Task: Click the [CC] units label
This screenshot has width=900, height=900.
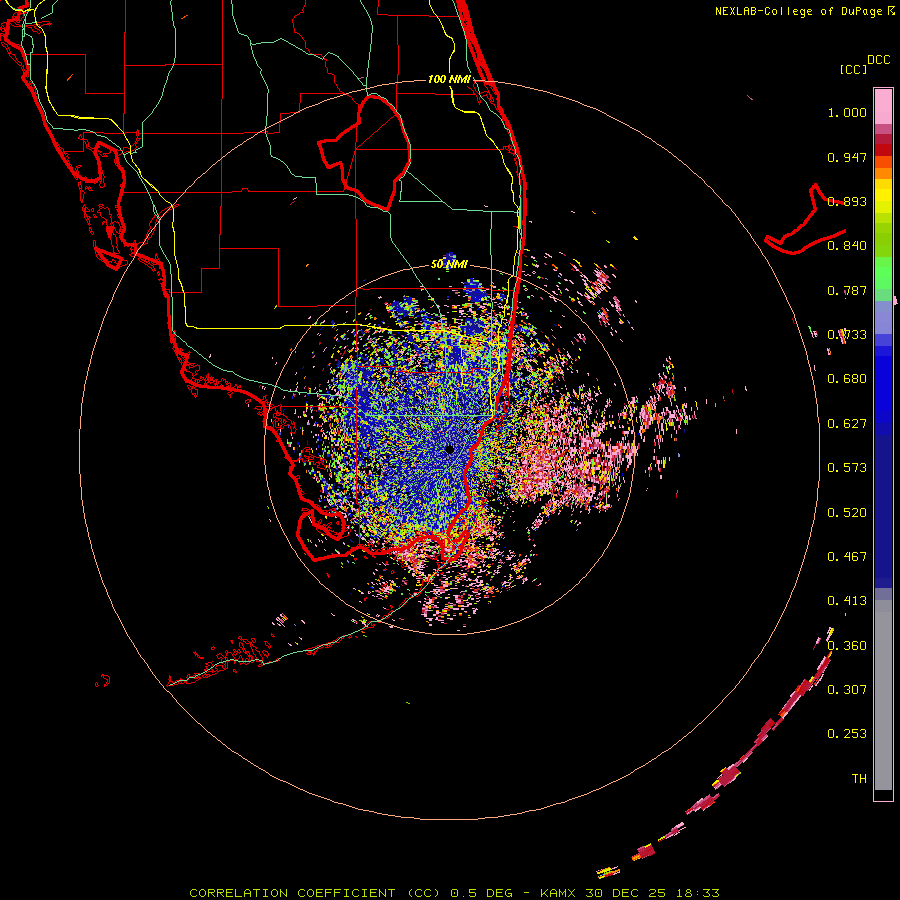Action: pos(853,69)
